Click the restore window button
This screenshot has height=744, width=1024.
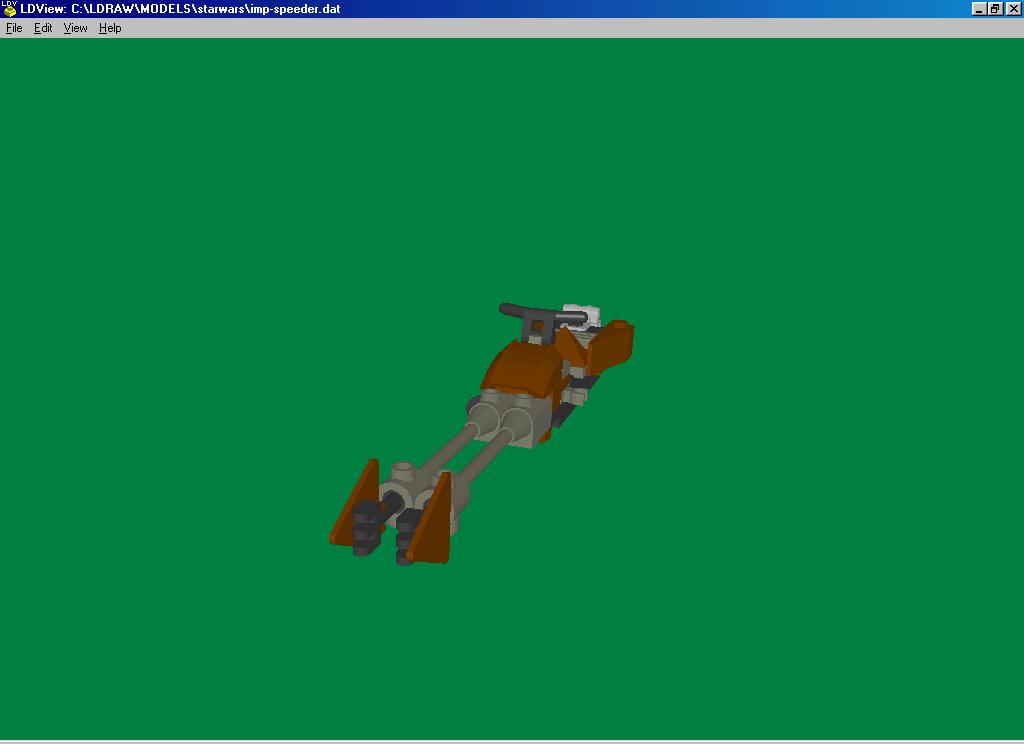(994, 8)
